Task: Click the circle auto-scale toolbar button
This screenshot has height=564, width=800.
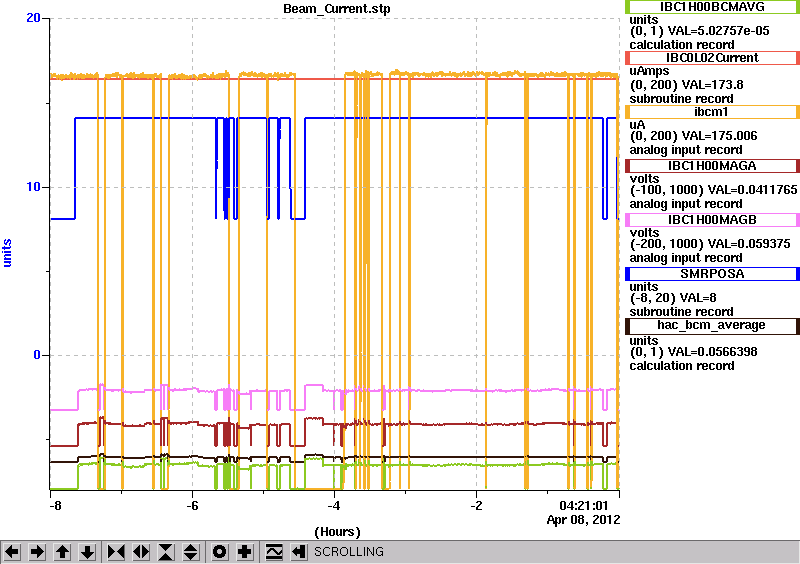Action: [220, 552]
